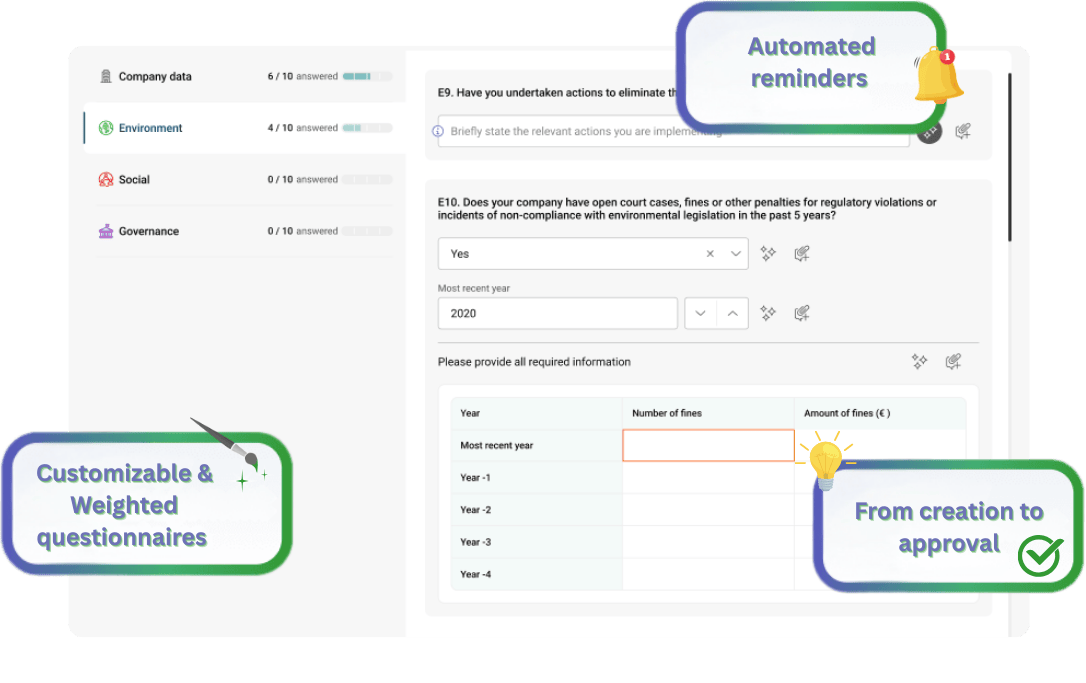Click the sparkle icon in the 'Please provide all required information' row
This screenshot has height=683, width=1086.
[920, 362]
